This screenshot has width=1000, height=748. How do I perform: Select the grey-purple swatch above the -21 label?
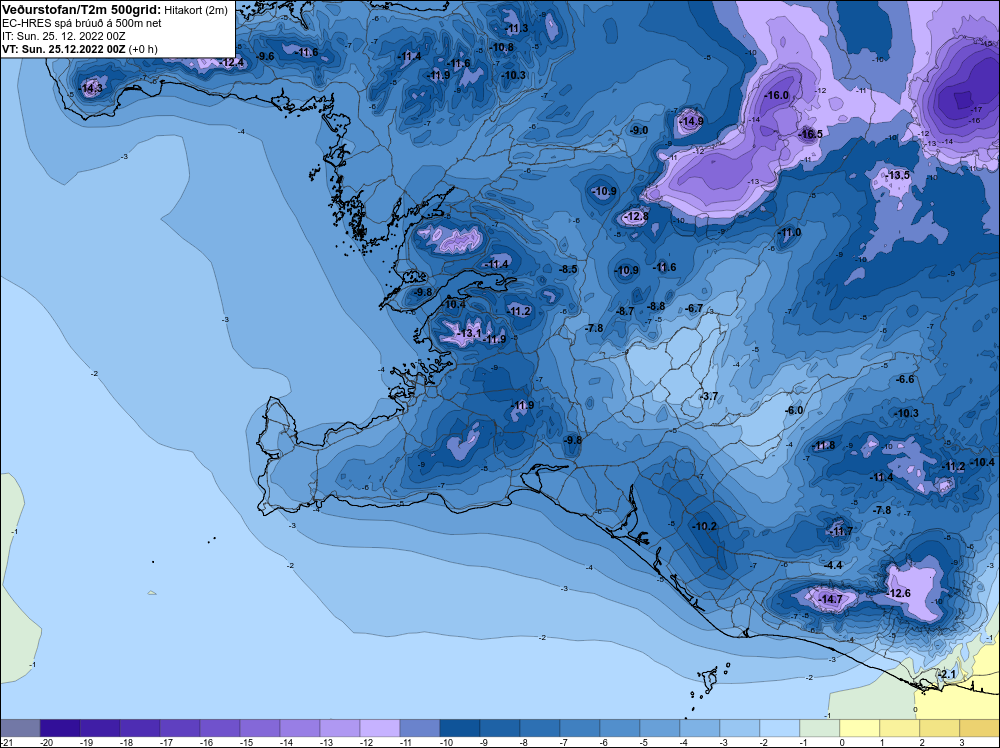20,728
